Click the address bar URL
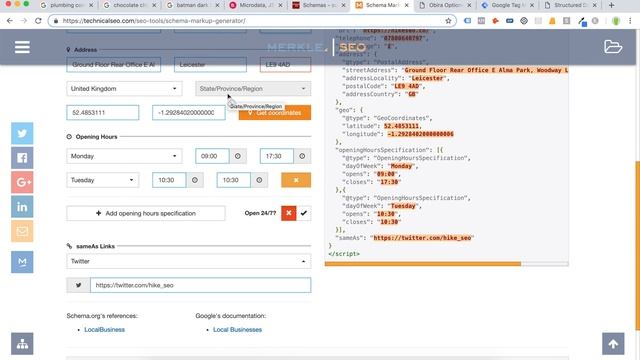This screenshot has height=360, width=640. (154, 21)
